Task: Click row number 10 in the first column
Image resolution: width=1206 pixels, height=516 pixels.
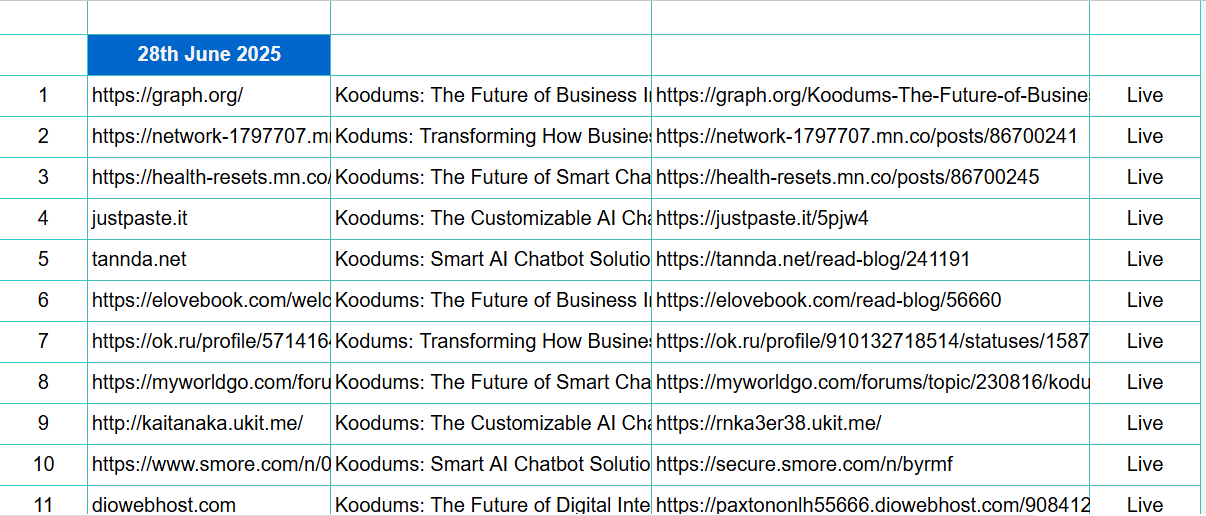Action: pos(43,464)
